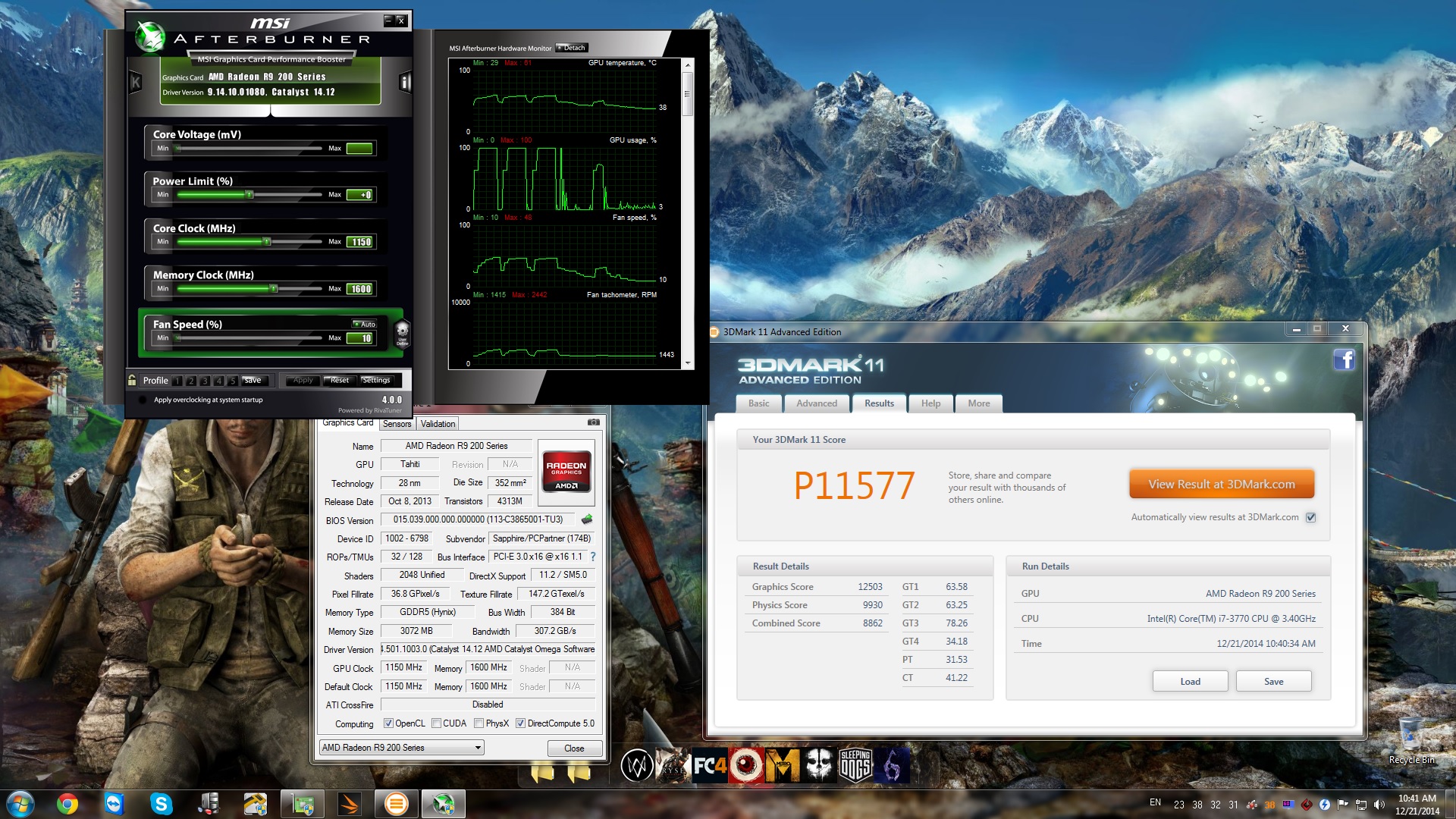The image size is (1456, 819).
Task: Switch to the Basic tab in 3DMark 11
Action: coord(758,403)
